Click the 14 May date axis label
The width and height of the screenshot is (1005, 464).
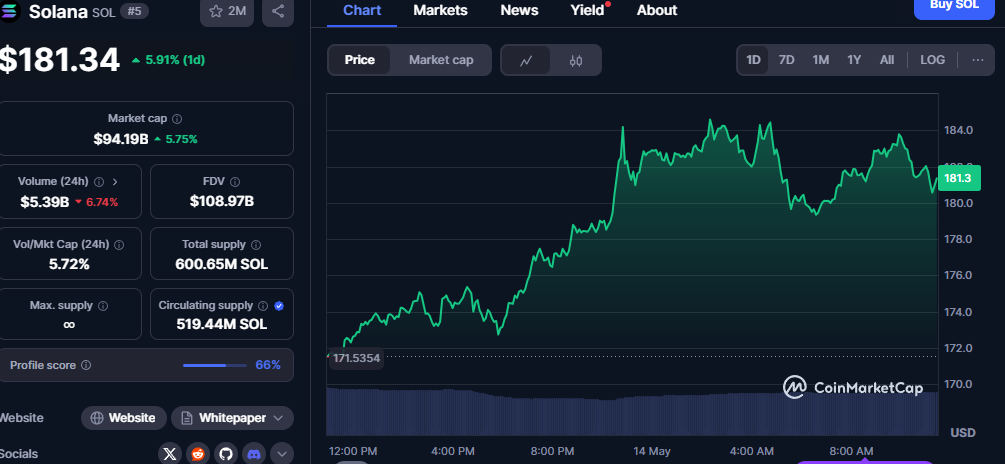(651, 451)
